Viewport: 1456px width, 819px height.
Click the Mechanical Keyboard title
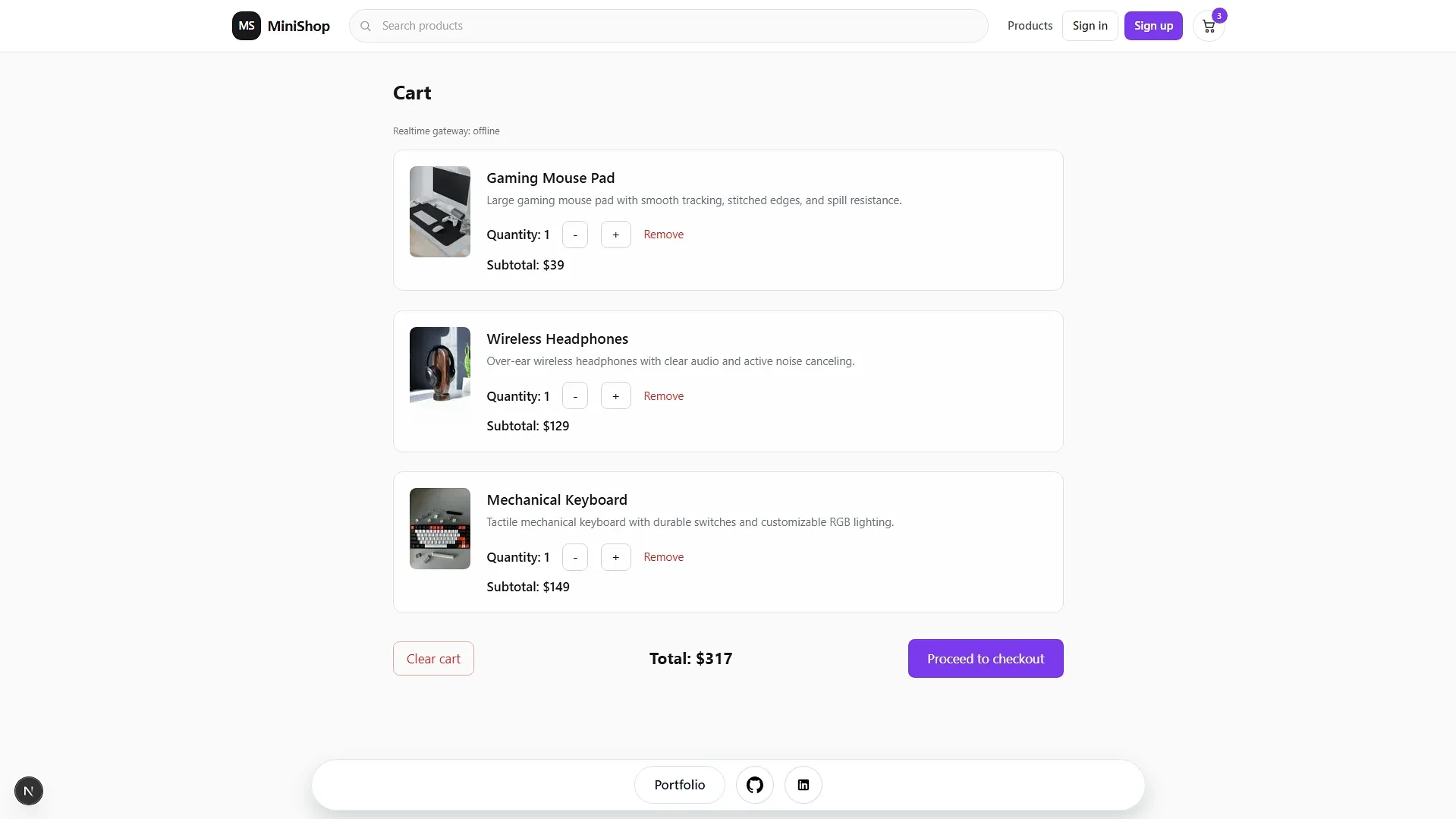coord(557,499)
